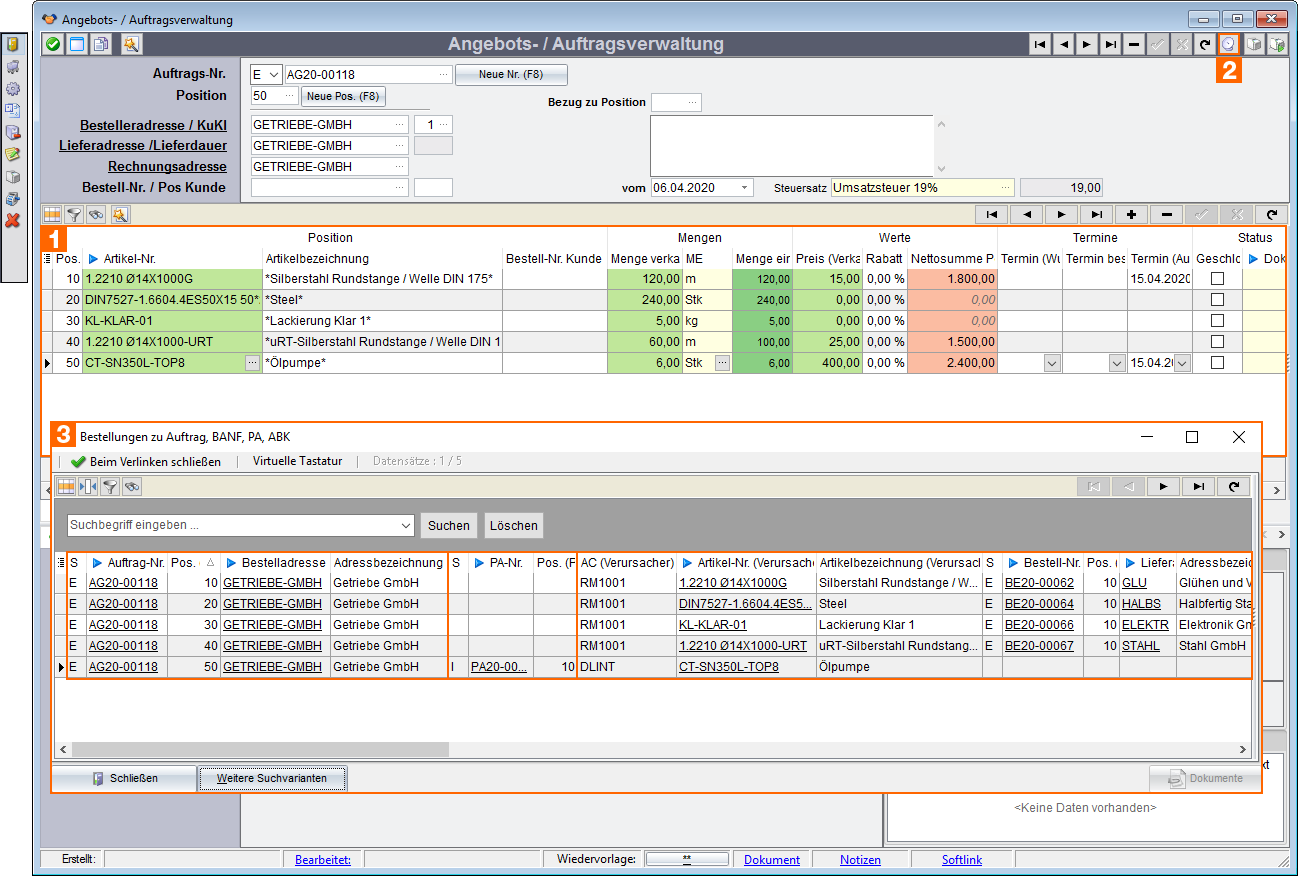
Task: Open the order type dropdown showing E
Action: (x=273, y=74)
